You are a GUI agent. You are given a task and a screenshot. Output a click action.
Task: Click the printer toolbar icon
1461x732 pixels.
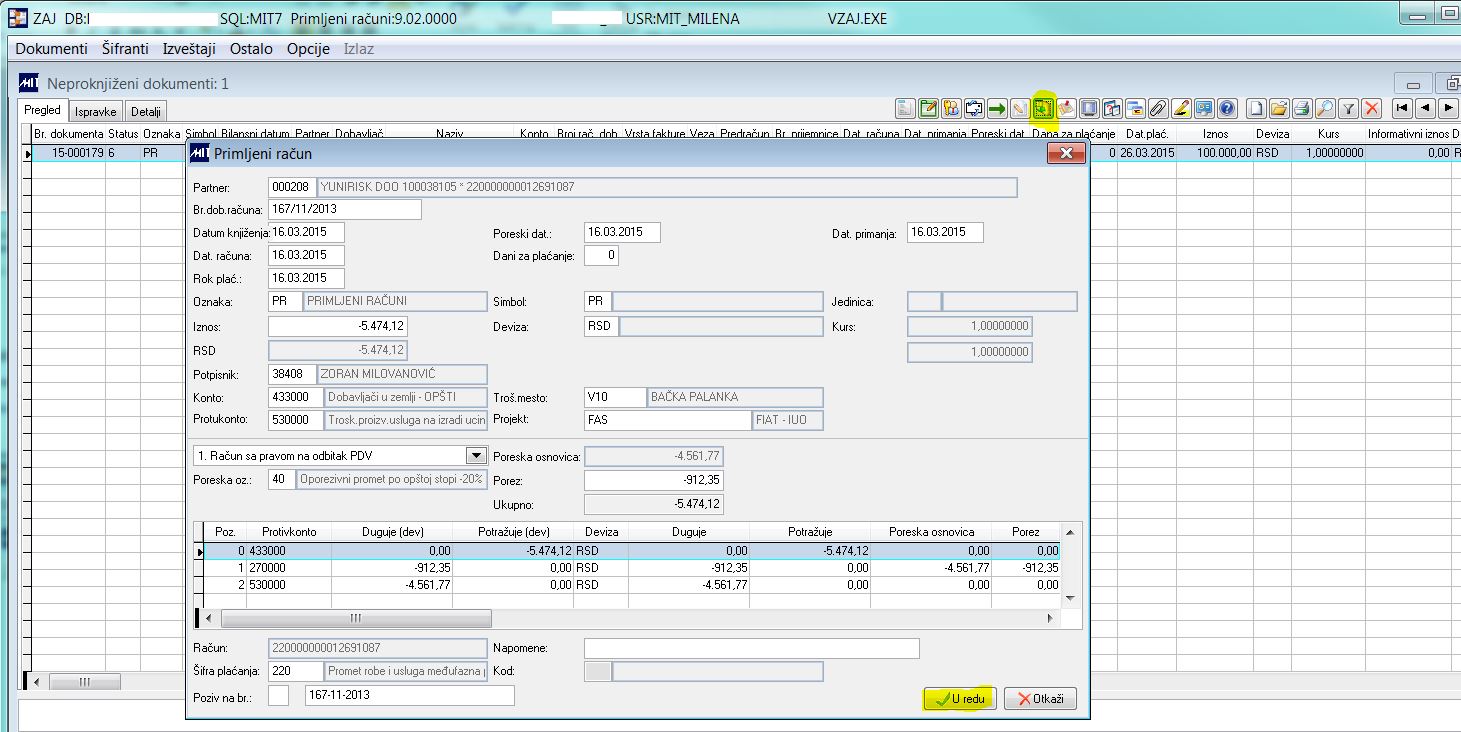coord(1302,108)
